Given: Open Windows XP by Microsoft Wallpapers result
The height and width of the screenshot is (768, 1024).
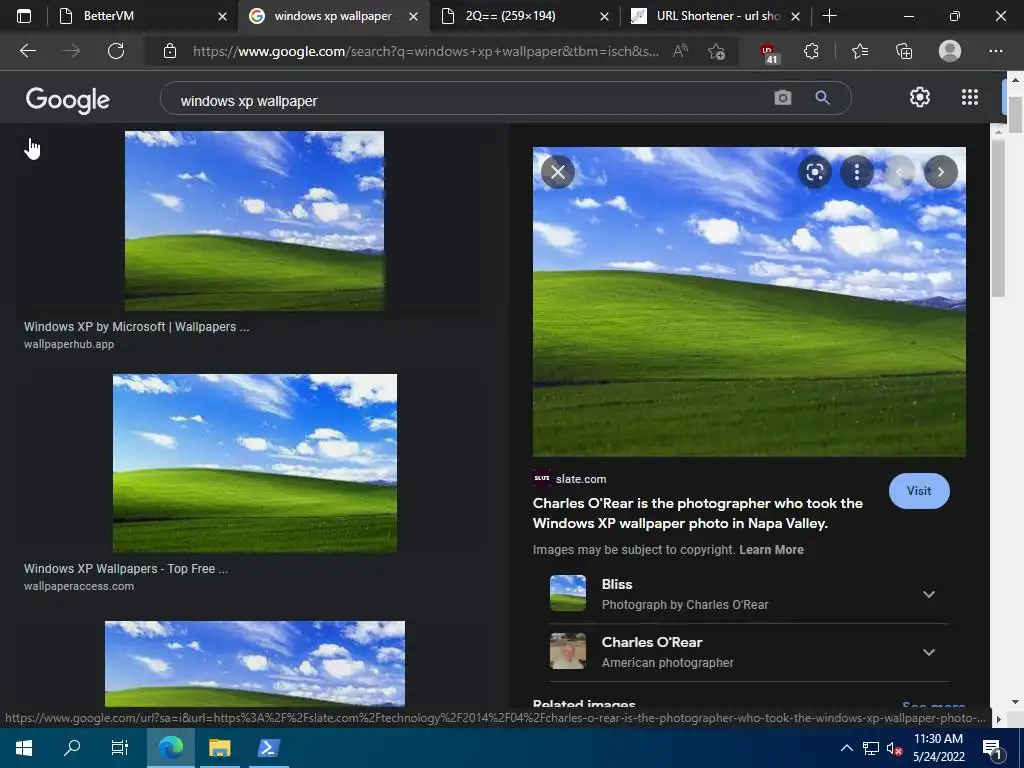Looking at the screenshot, I should tap(136, 327).
